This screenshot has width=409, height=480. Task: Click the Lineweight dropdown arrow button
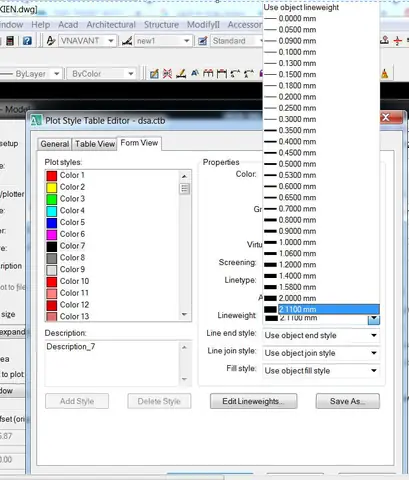pyautogui.click(x=374, y=319)
